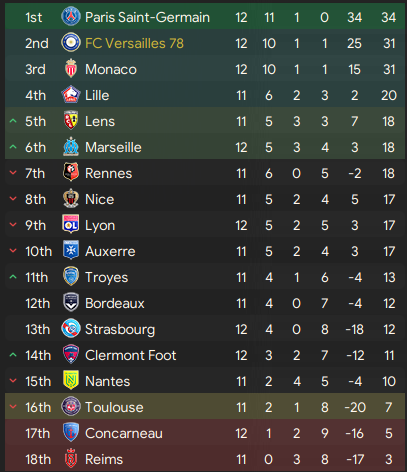Click the Rennes club badge
The width and height of the screenshot is (407, 472).
point(71,173)
